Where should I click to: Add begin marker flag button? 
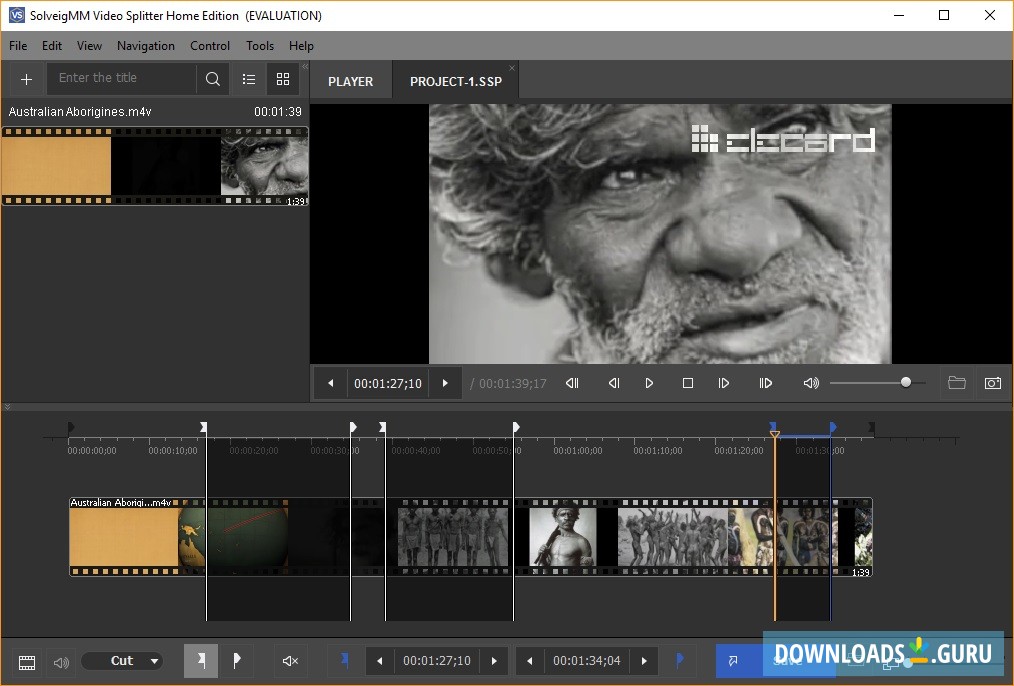tap(200, 661)
